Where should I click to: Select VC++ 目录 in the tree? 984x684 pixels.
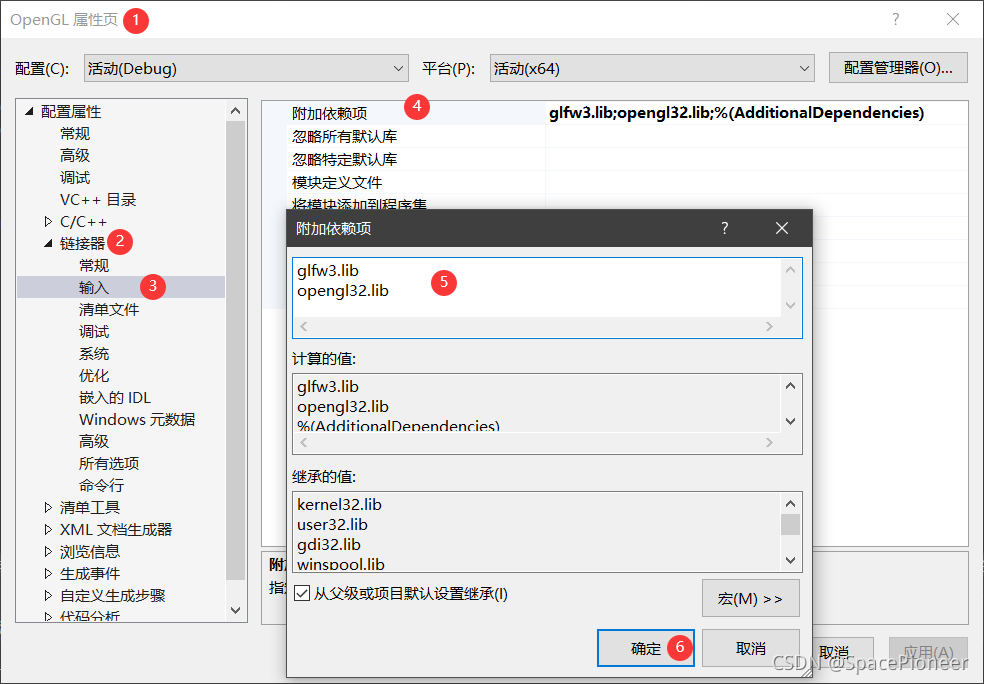[x=98, y=200]
